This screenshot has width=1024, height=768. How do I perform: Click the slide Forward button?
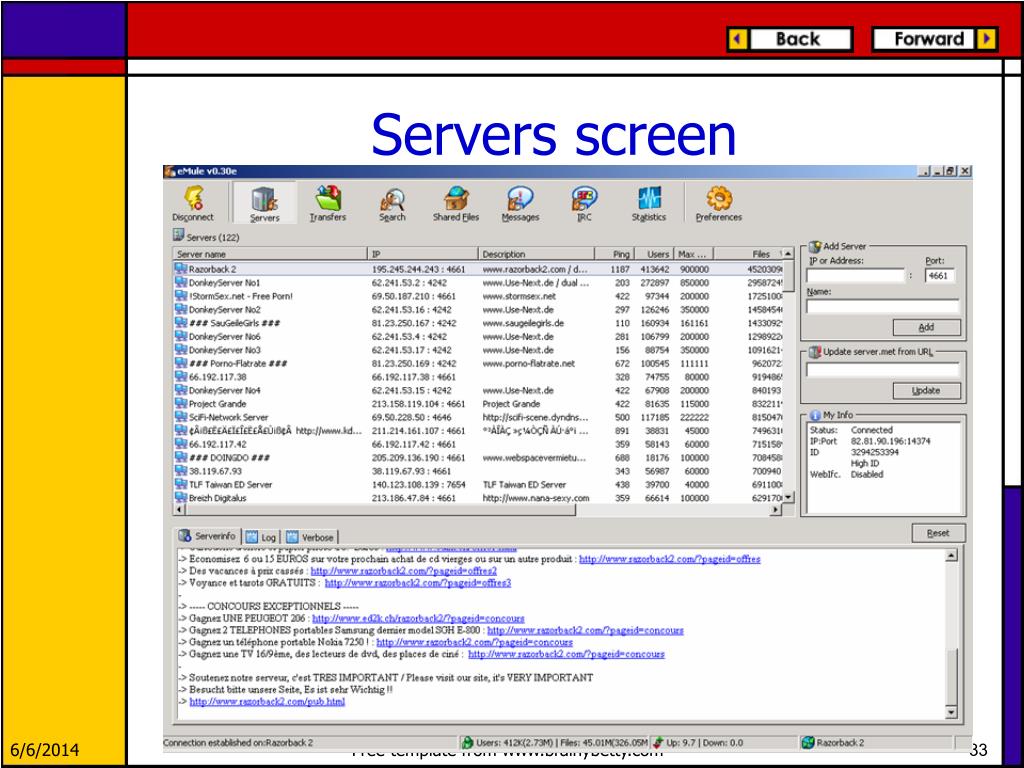pyautogui.click(x=935, y=39)
